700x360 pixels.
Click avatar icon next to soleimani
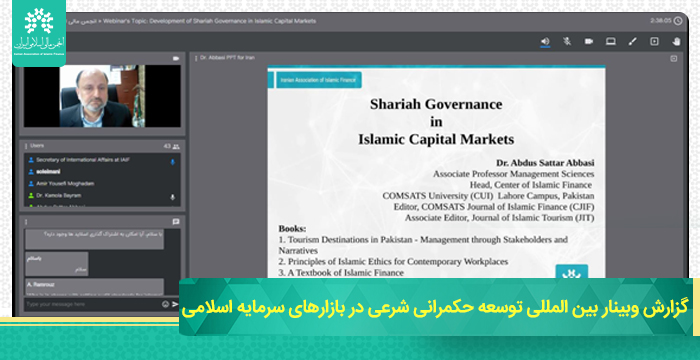[31, 172]
